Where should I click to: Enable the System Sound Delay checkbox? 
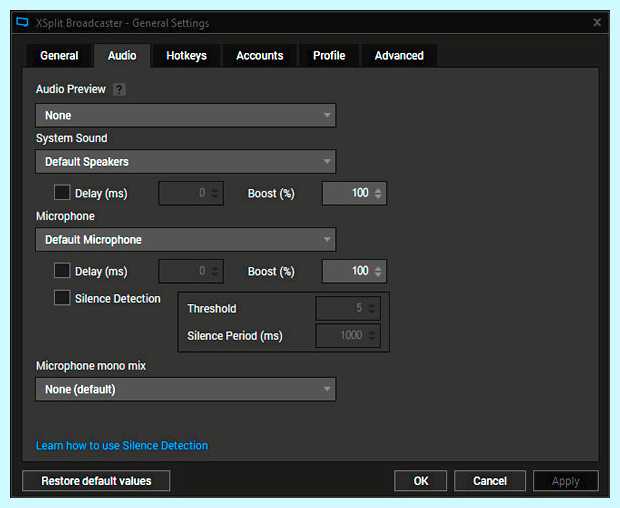pos(62,193)
